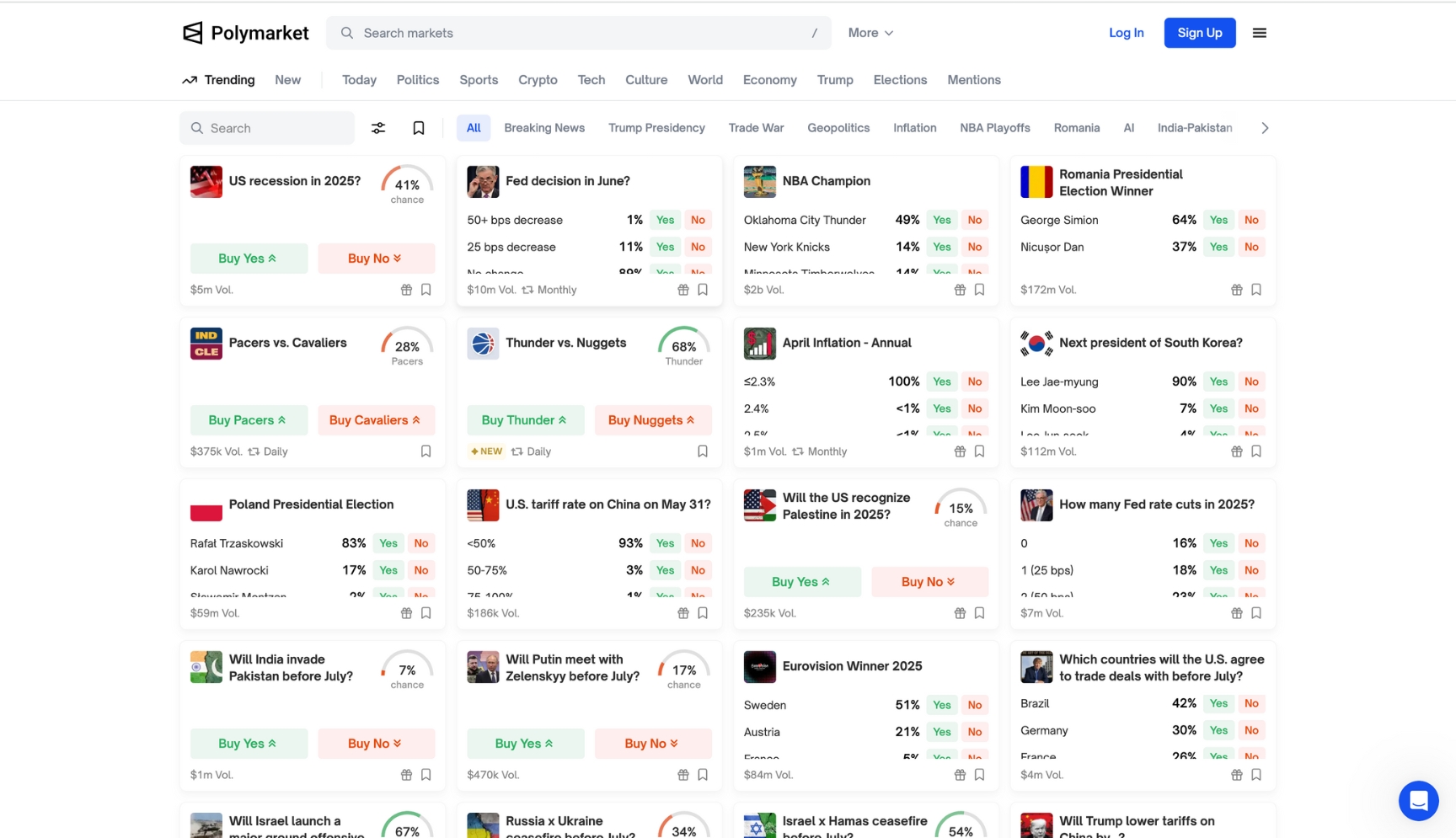This screenshot has width=1456, height=838.
Task: Open the Sports category
Action: click(x=479, y=80)
